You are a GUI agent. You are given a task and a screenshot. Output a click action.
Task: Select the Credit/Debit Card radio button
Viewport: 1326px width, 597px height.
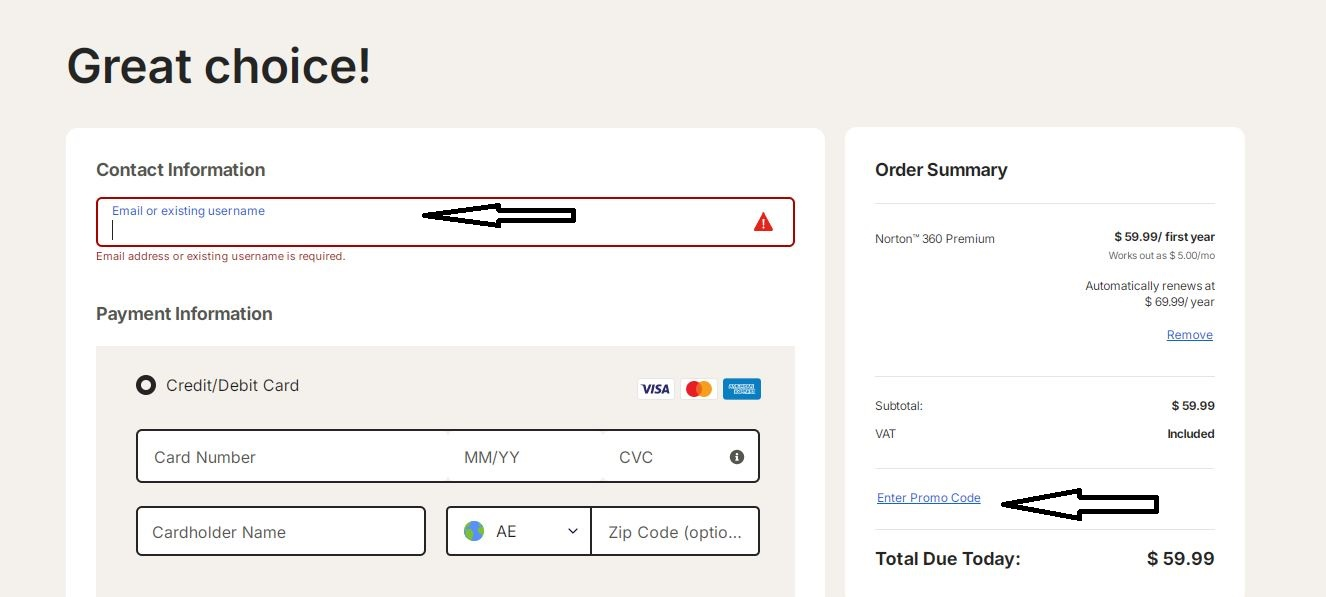pyautogui.click(x=146, y=385)
